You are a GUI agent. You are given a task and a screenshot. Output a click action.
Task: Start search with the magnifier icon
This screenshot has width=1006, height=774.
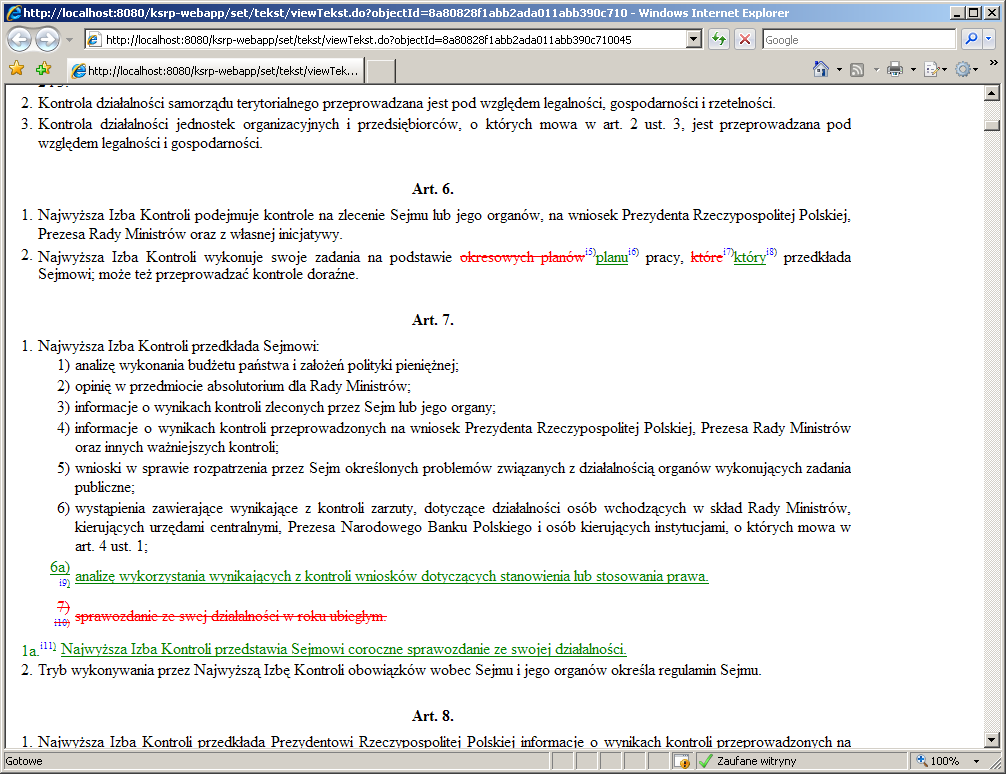coord(971,40)
